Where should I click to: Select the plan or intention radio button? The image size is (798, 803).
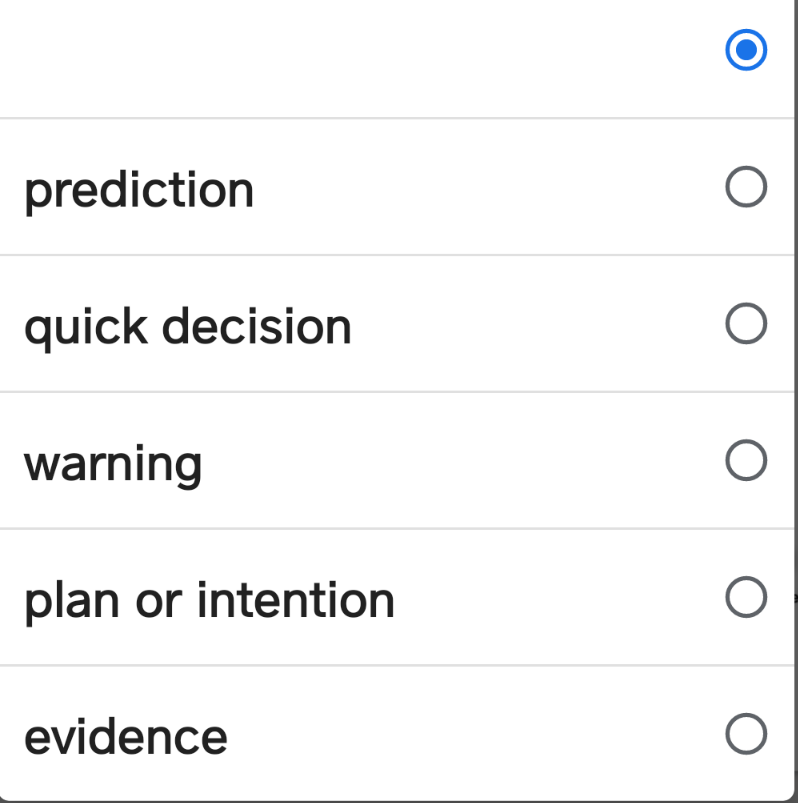746,597
